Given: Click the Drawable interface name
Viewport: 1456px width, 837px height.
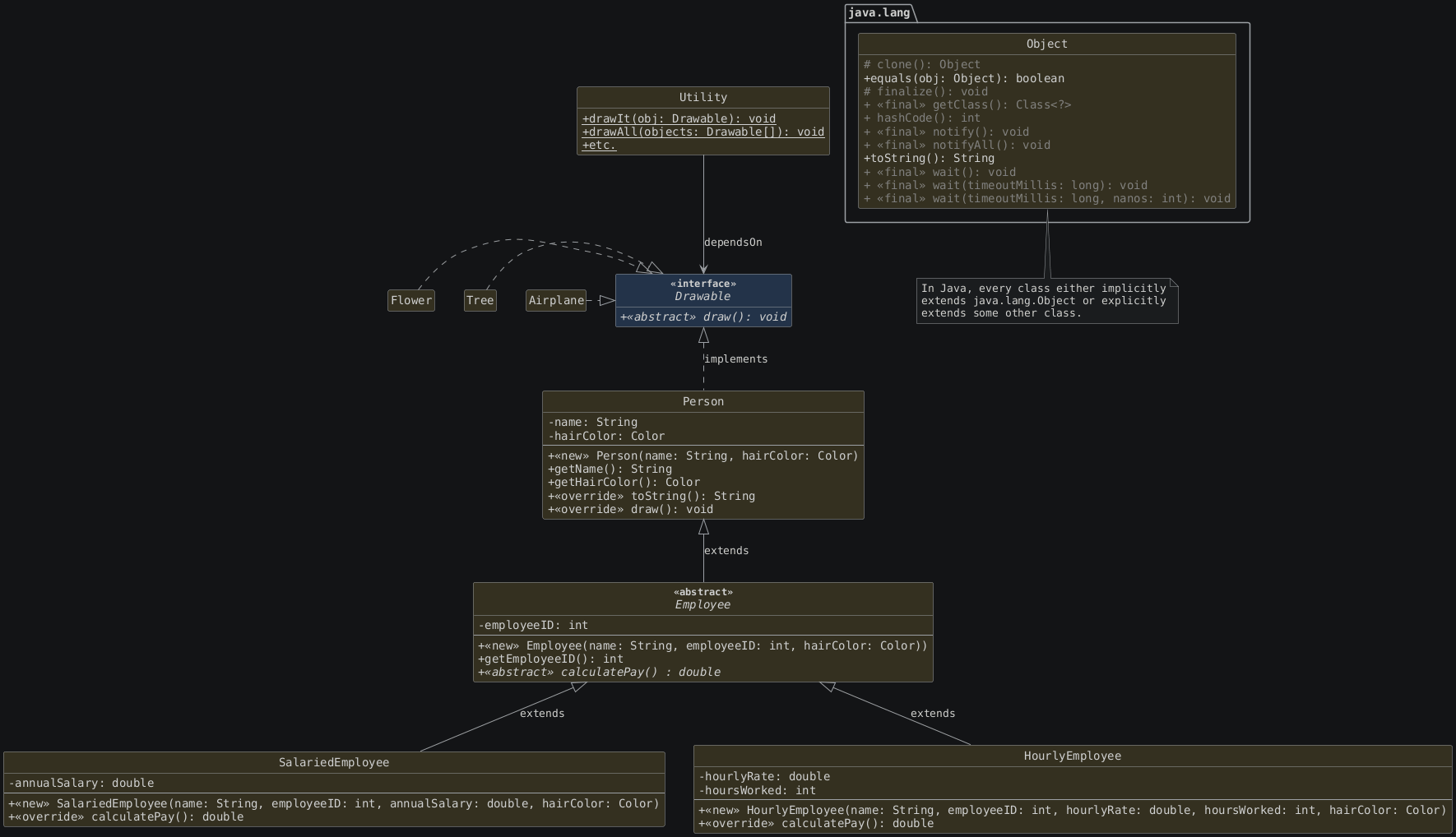Looking at the screenshot, I should [x=703, y=296].
